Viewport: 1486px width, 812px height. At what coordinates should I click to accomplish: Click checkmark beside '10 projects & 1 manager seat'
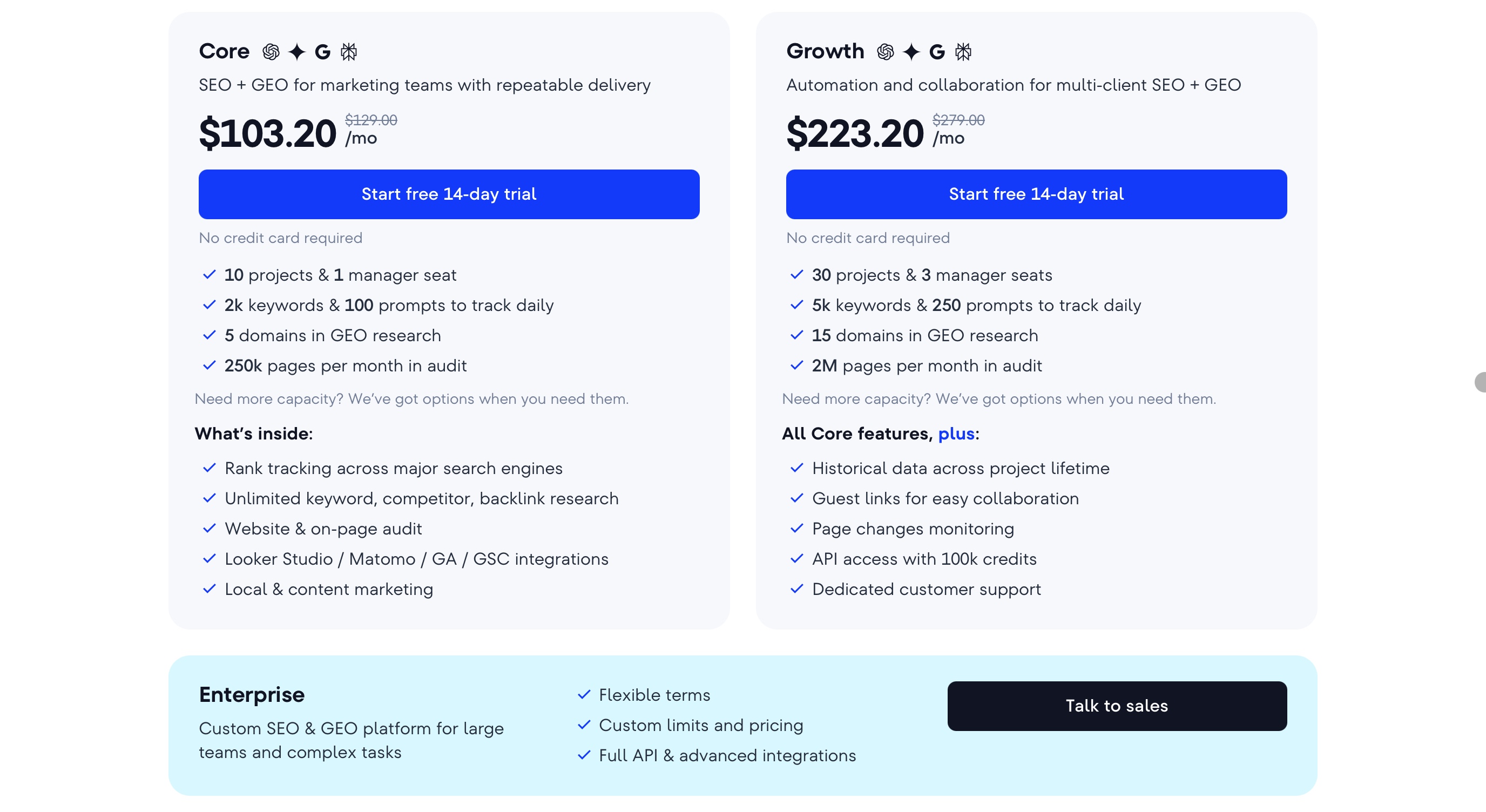point(209,276)
